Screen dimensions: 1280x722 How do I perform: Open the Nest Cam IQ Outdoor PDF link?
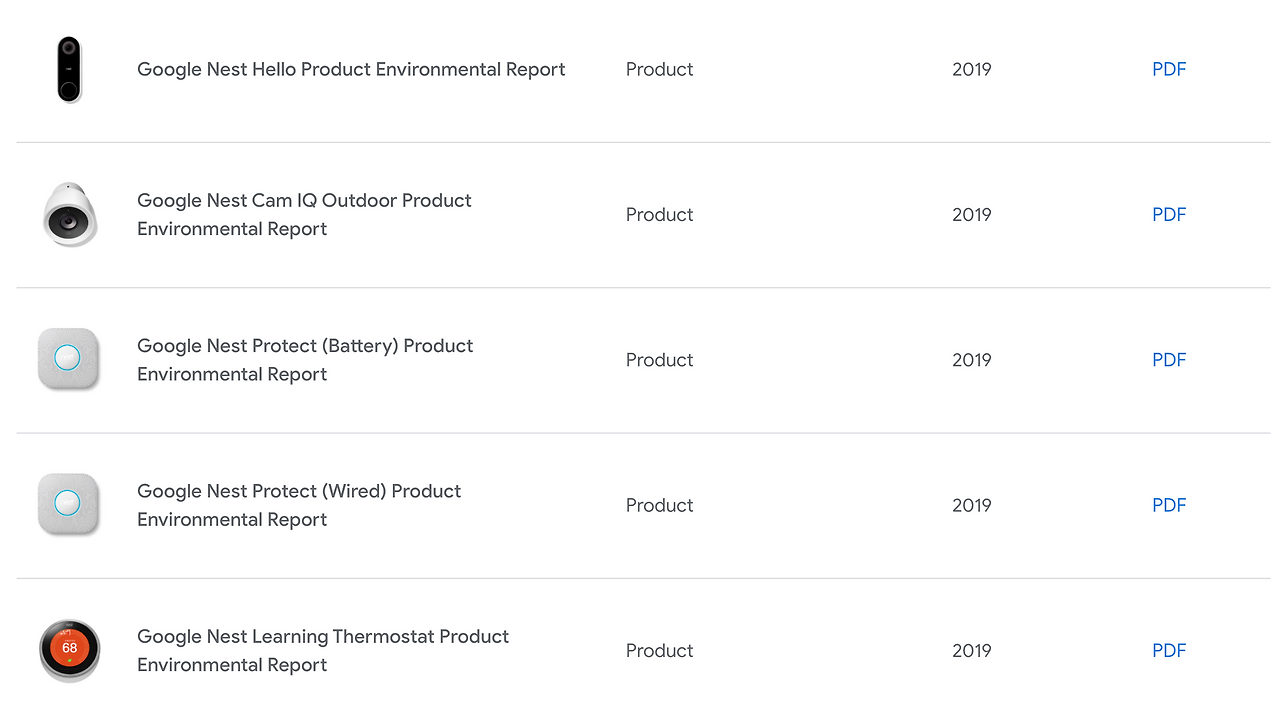tap(1169, 214)
